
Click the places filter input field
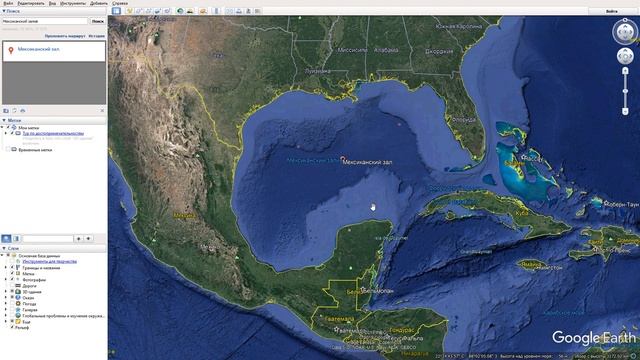coord(47,239)
